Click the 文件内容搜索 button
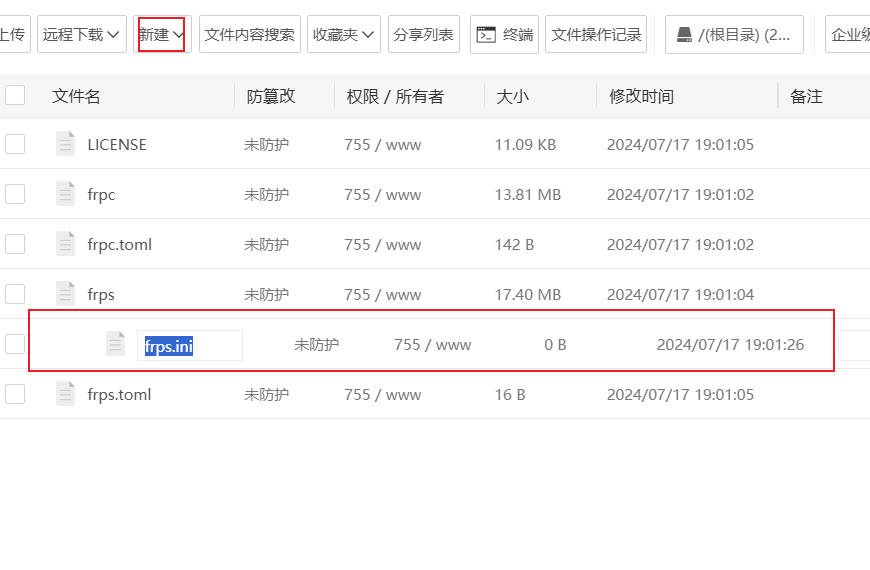870x570 pixels. click(x=249, y=34)
